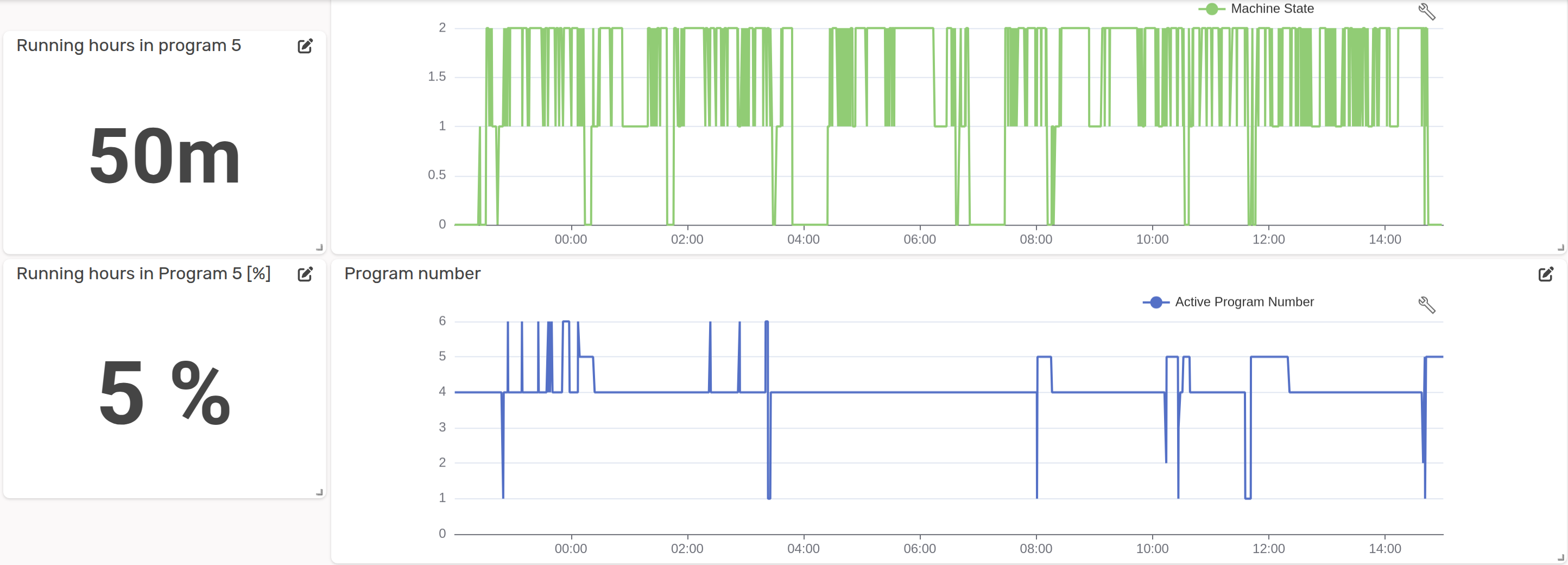Click 12:00 label on Machine State axis
Screen dimensions: 1568x565
pos(1268,239)
